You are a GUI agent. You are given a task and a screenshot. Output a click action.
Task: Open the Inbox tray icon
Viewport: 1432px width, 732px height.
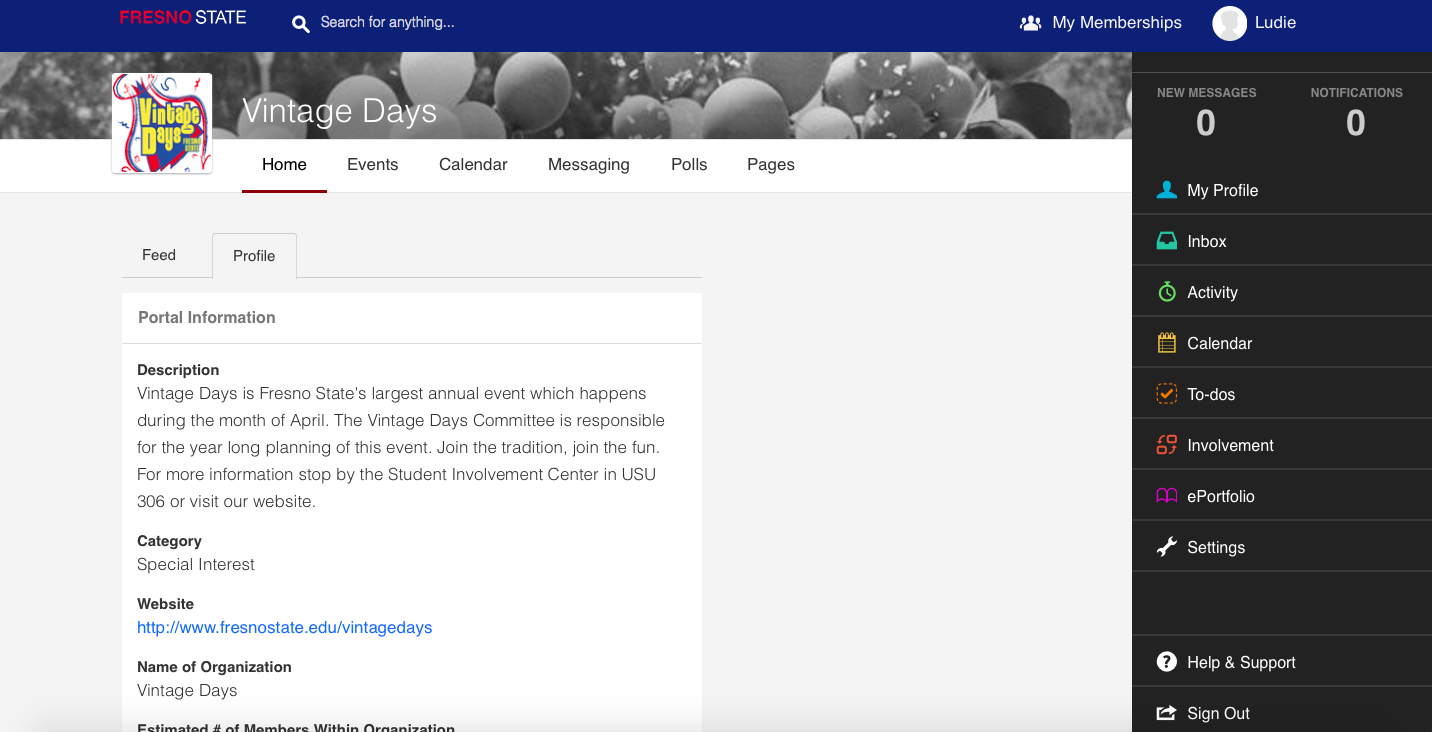[x=1166, y=241]
